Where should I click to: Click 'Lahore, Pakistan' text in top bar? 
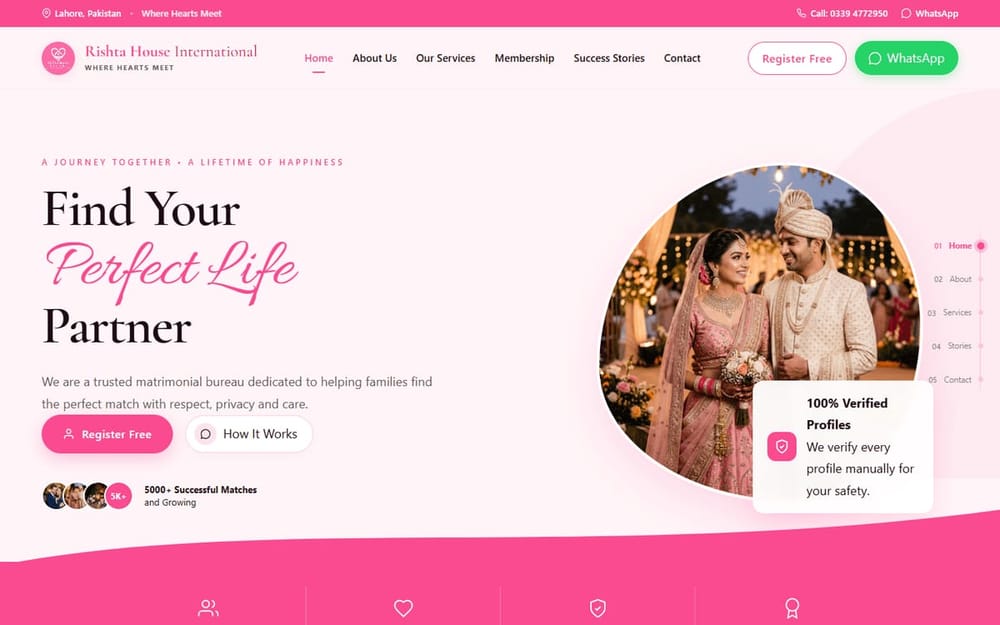(87, 13)
